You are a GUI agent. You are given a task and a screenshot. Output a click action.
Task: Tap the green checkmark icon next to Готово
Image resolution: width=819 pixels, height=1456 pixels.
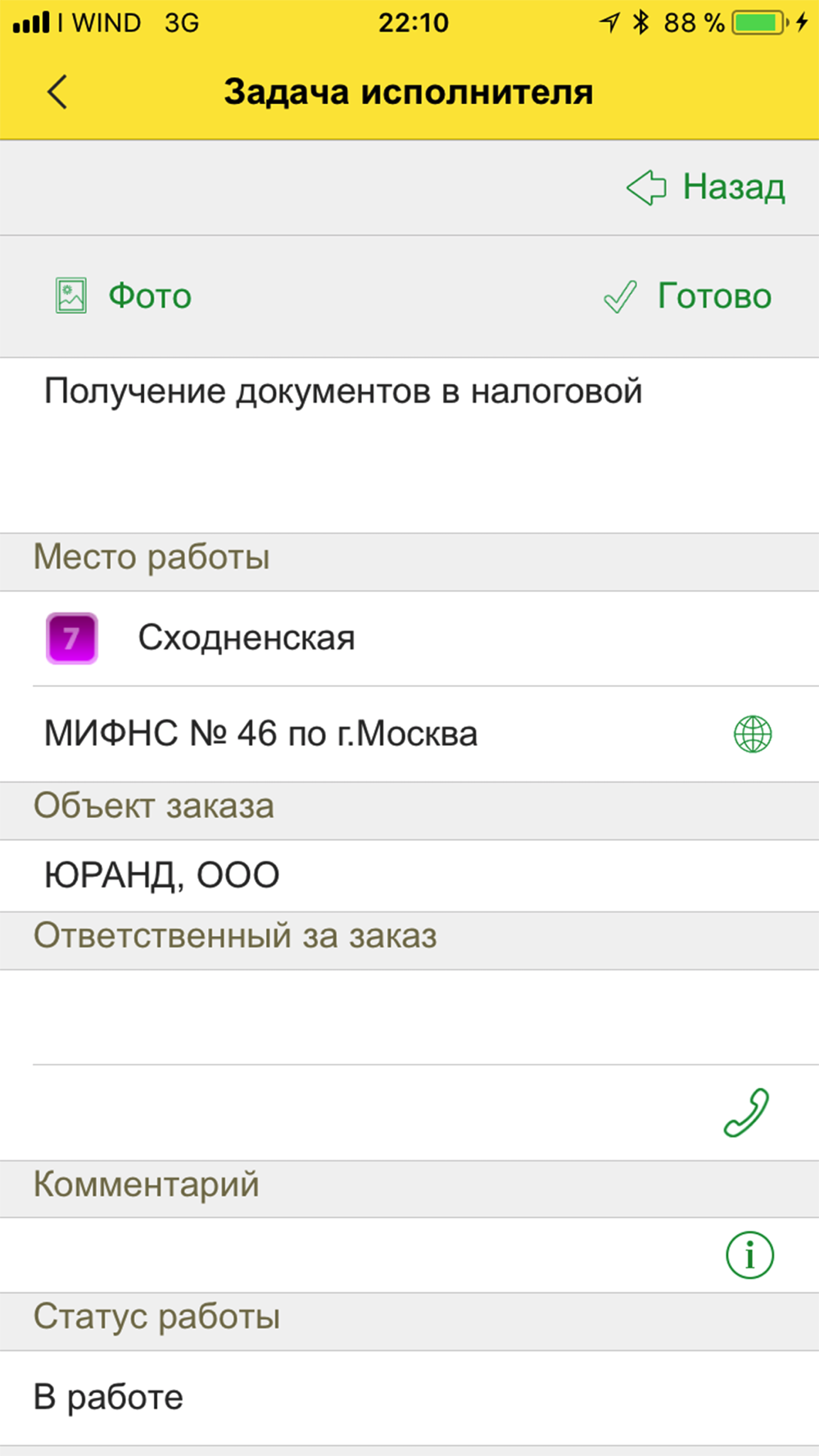pyautogui.click(x=620, y=296)
